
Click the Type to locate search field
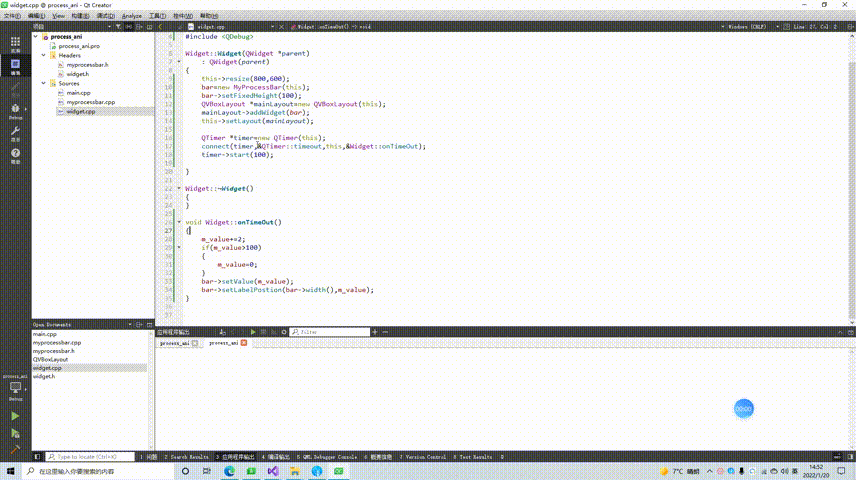tap(90, 457)
